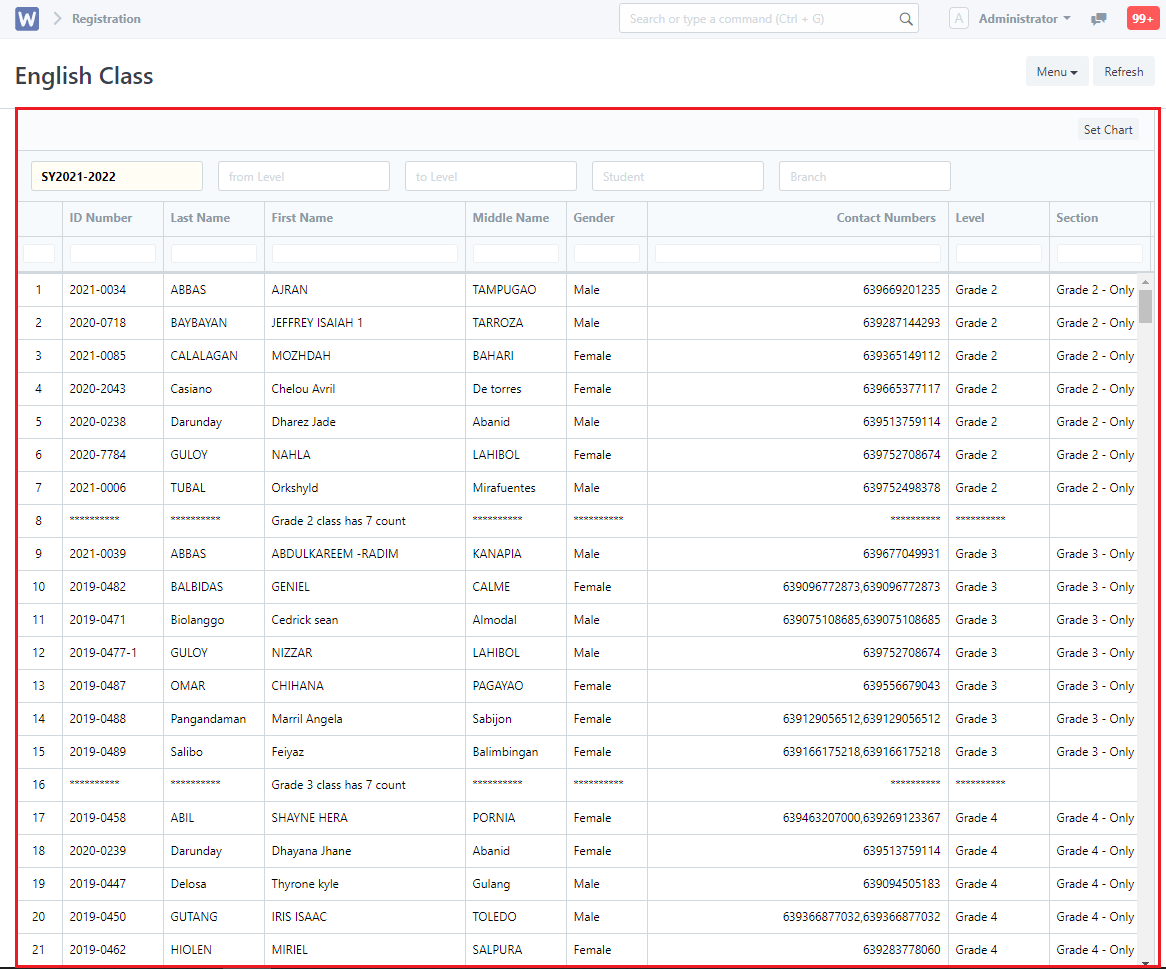
Task: Open the chat messages icon
Action: click(1098, 19)
